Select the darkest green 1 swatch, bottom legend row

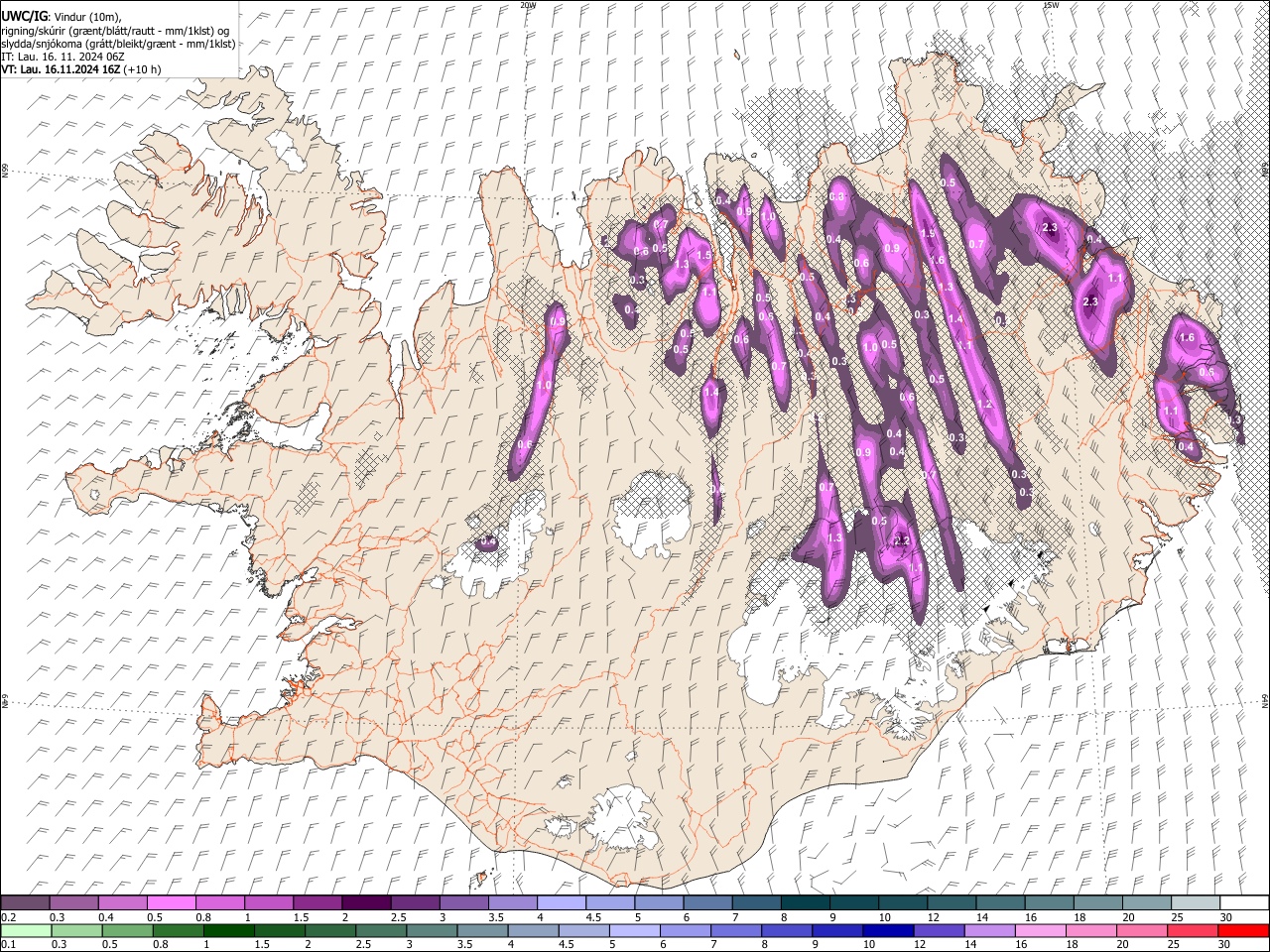(x=229, y=930)
